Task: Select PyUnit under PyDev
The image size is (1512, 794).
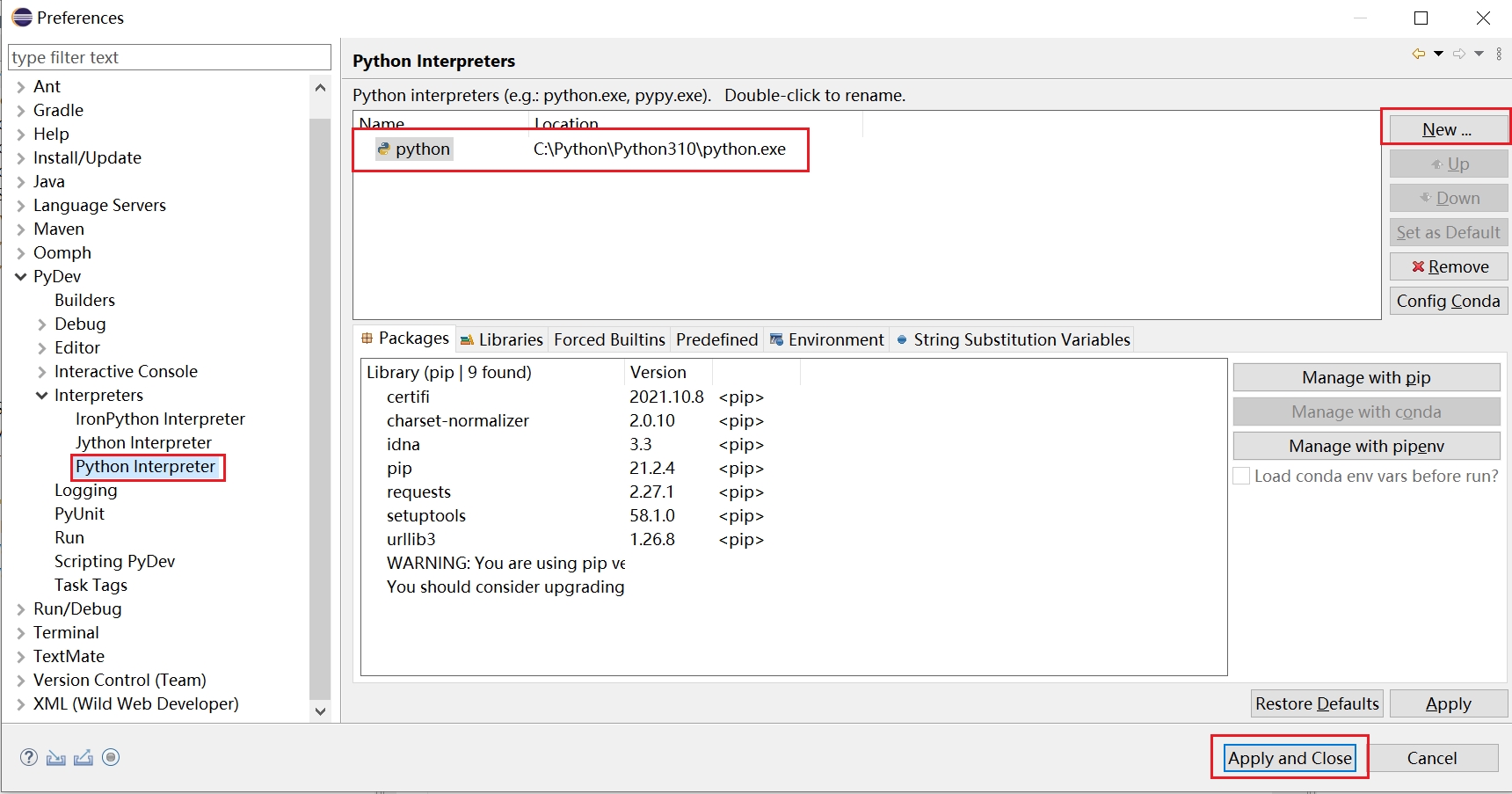Action: click(79, 514)
